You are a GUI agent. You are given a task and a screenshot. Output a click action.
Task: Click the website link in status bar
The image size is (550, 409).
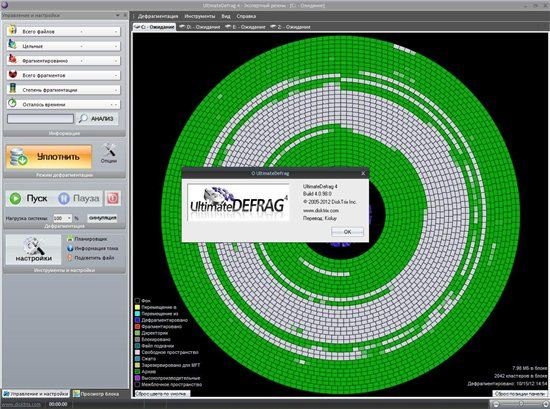tap(21, 404)
